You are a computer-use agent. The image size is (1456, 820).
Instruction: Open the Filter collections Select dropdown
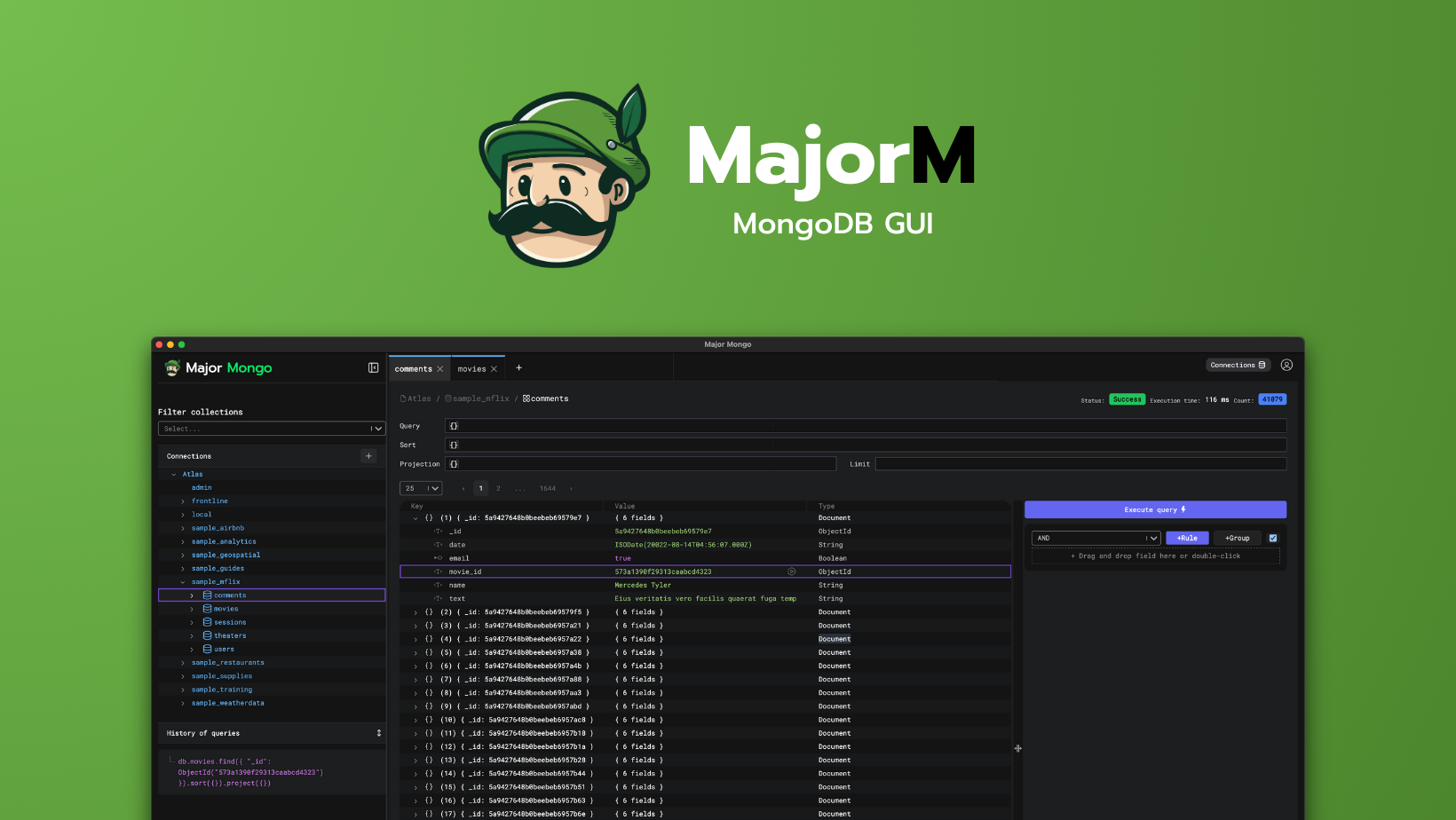coord(272,429)
